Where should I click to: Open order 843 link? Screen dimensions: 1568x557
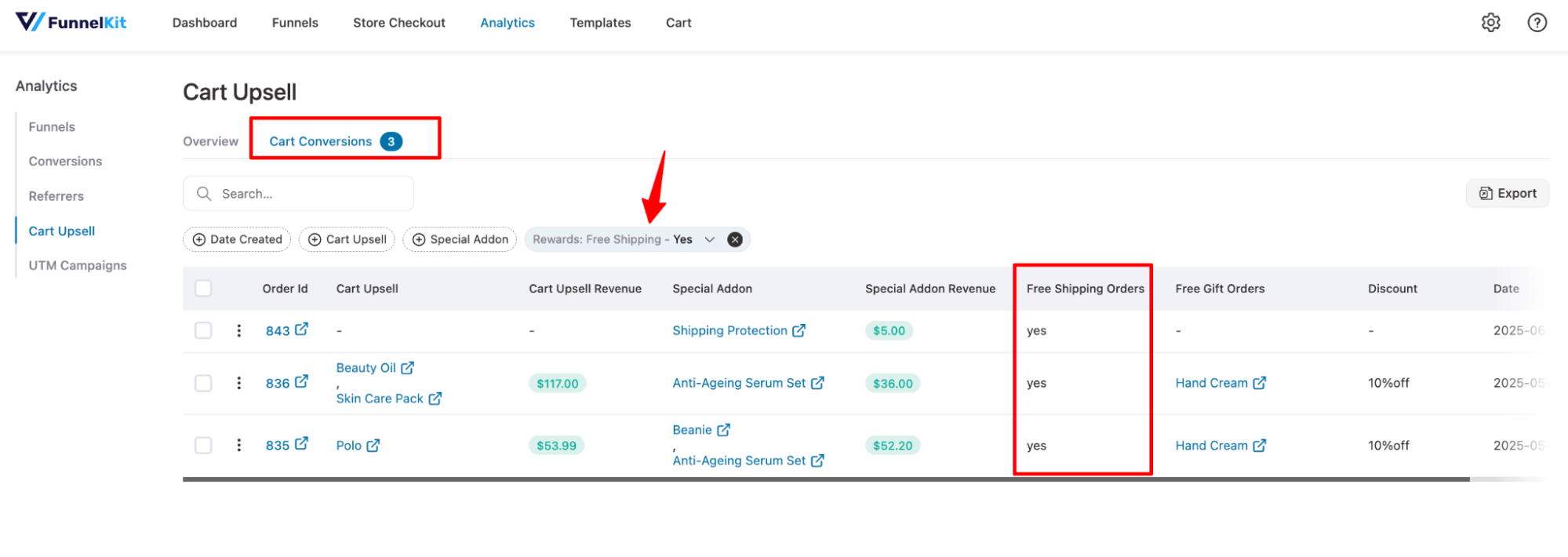(x=278, y=331)
